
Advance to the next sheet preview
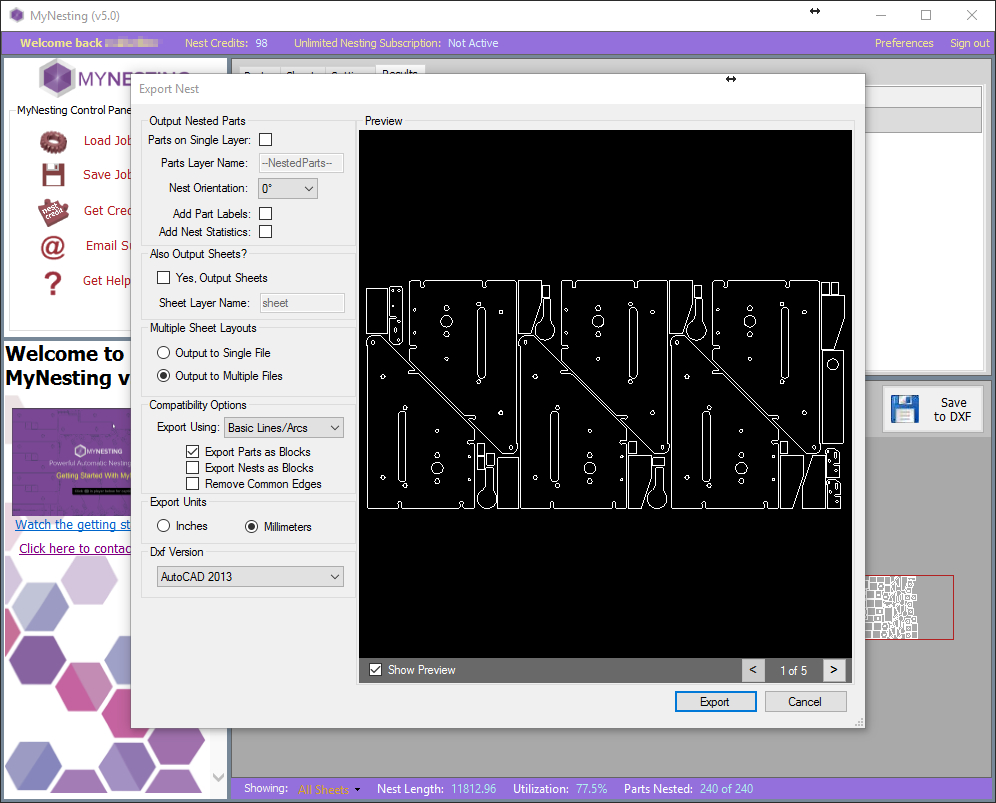tap(833, 670)
